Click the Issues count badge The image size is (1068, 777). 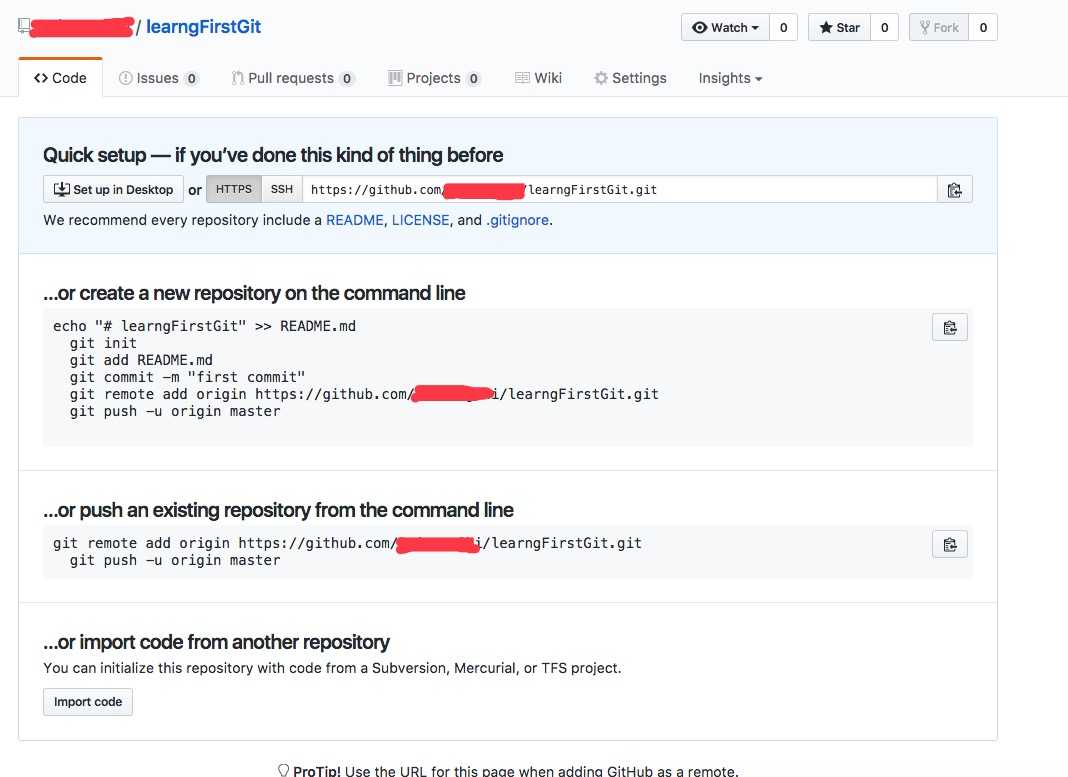(x=191, y=79)
